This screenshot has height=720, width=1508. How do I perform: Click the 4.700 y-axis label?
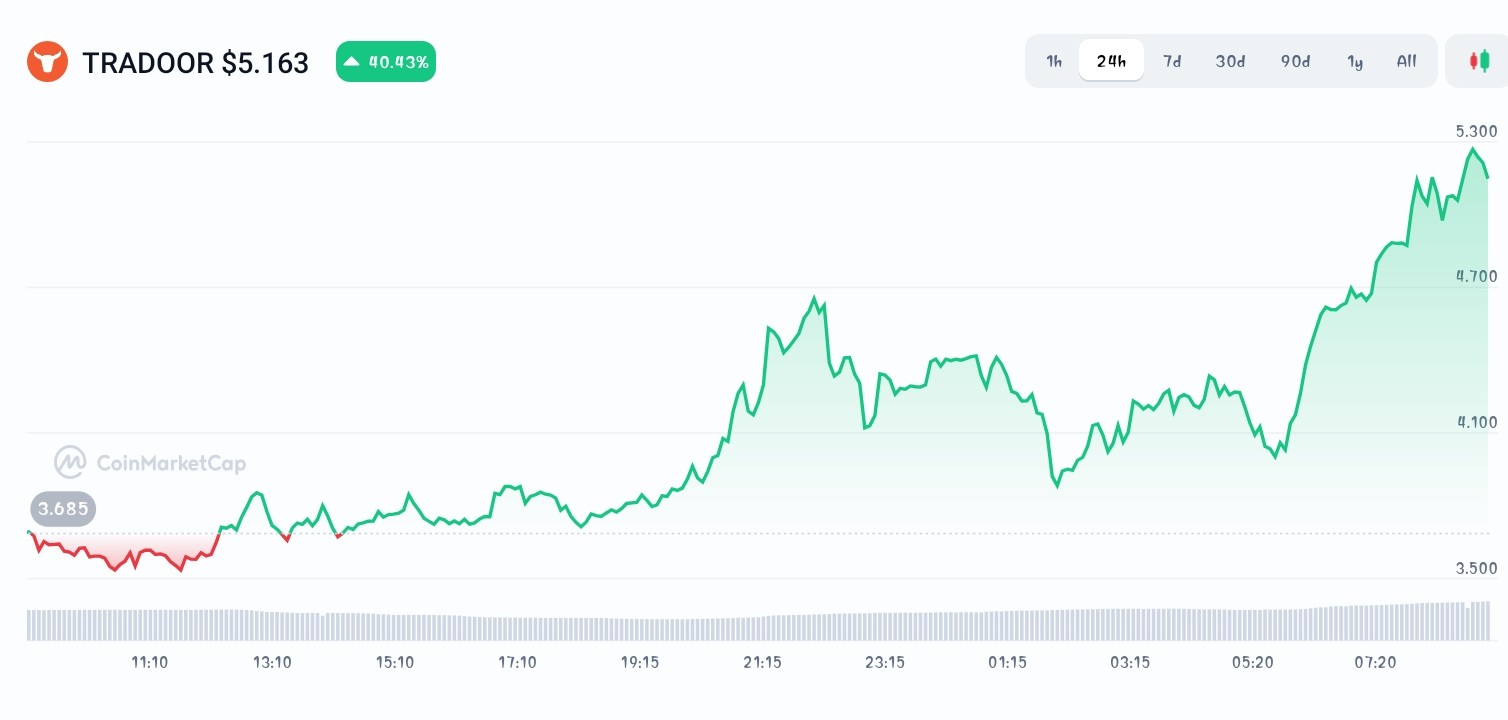pos(1476,276)
